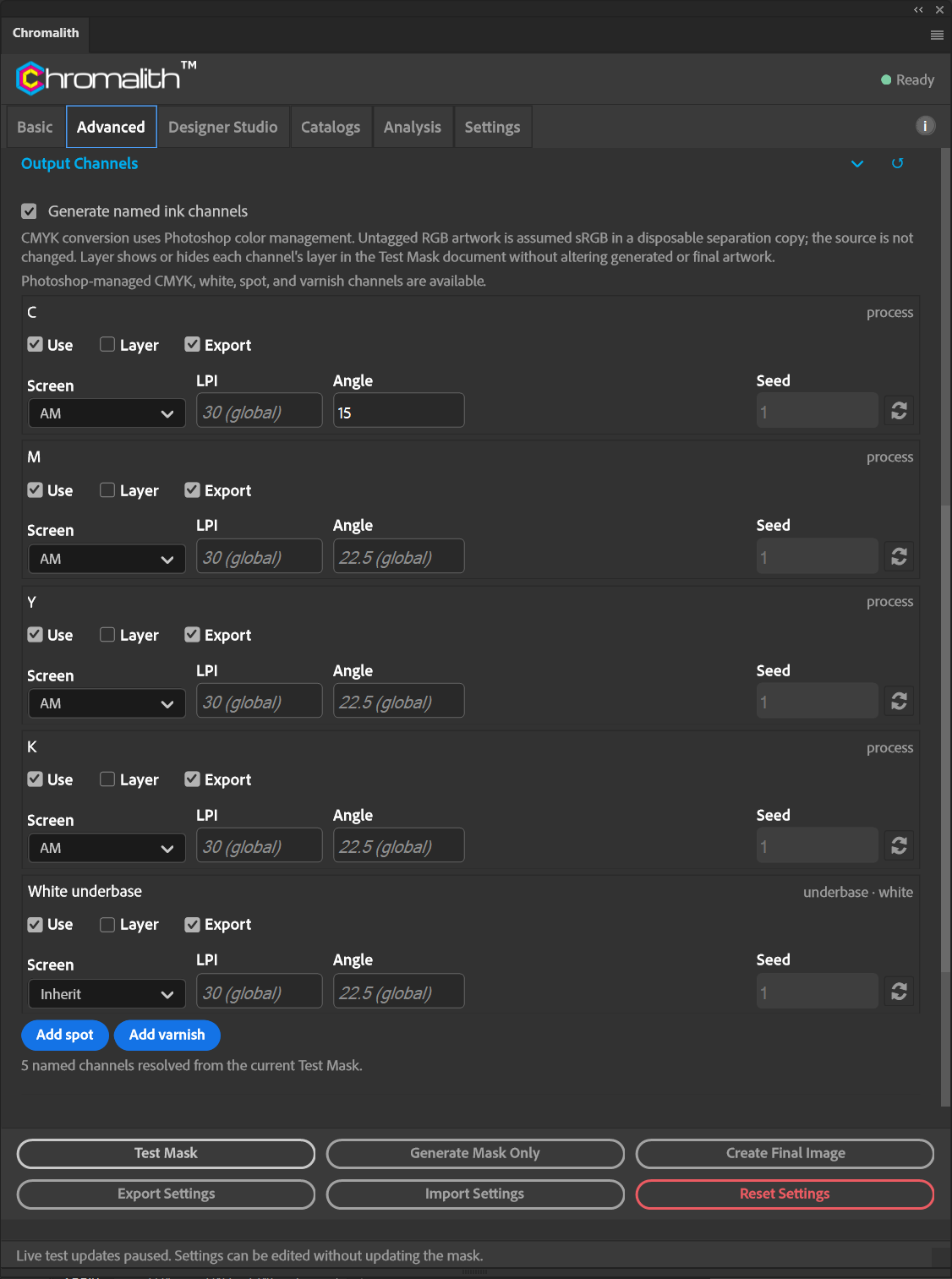The image size is (952, 1279).
Task: Randomize seed for Y channel
Action: pos(900,701)
